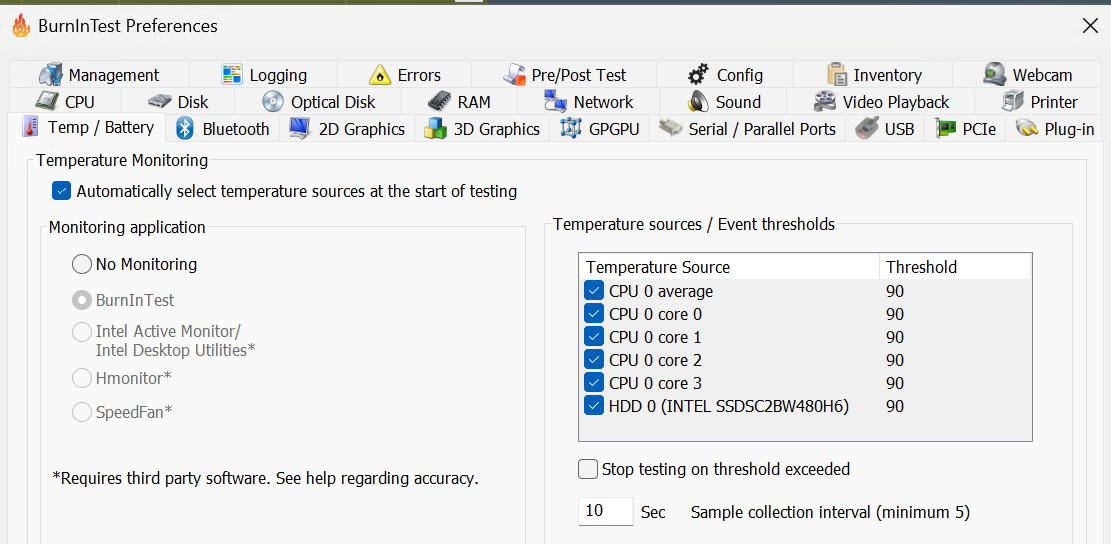1111x544 pixels.
Task: Select Intel Active Monitor radio button
Action: [x=81, y=331]
